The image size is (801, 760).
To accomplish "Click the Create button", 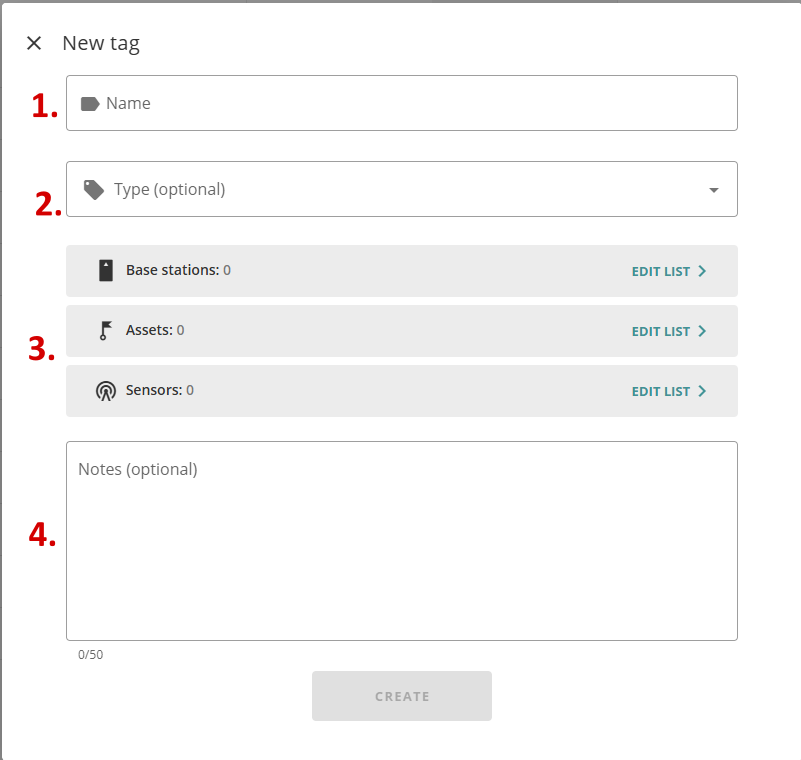I will (402, 696).
